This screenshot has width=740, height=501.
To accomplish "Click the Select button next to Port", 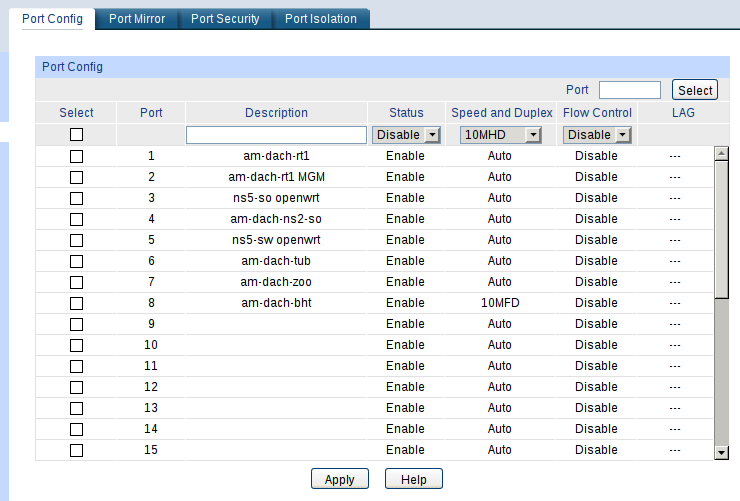I will click(x=695, y=90).
